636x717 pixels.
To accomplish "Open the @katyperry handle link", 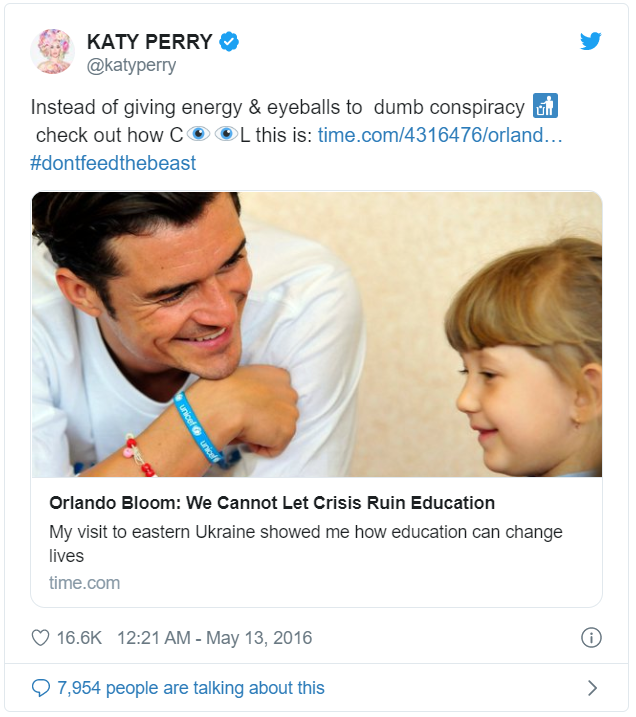I will [x=131, y=66].
